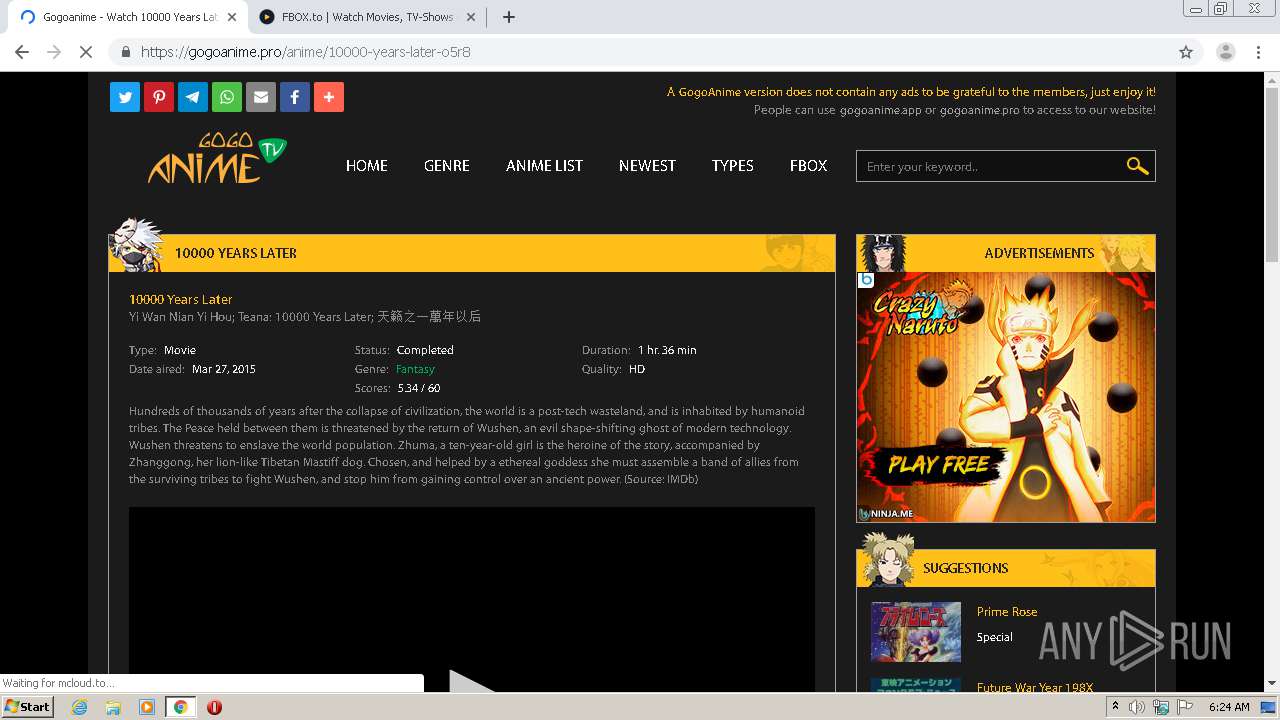Click Crazy Naruto advertisement banner
Viewport: 1280px width, 720px height.
pyautogui.click(x=1006, y=397)
